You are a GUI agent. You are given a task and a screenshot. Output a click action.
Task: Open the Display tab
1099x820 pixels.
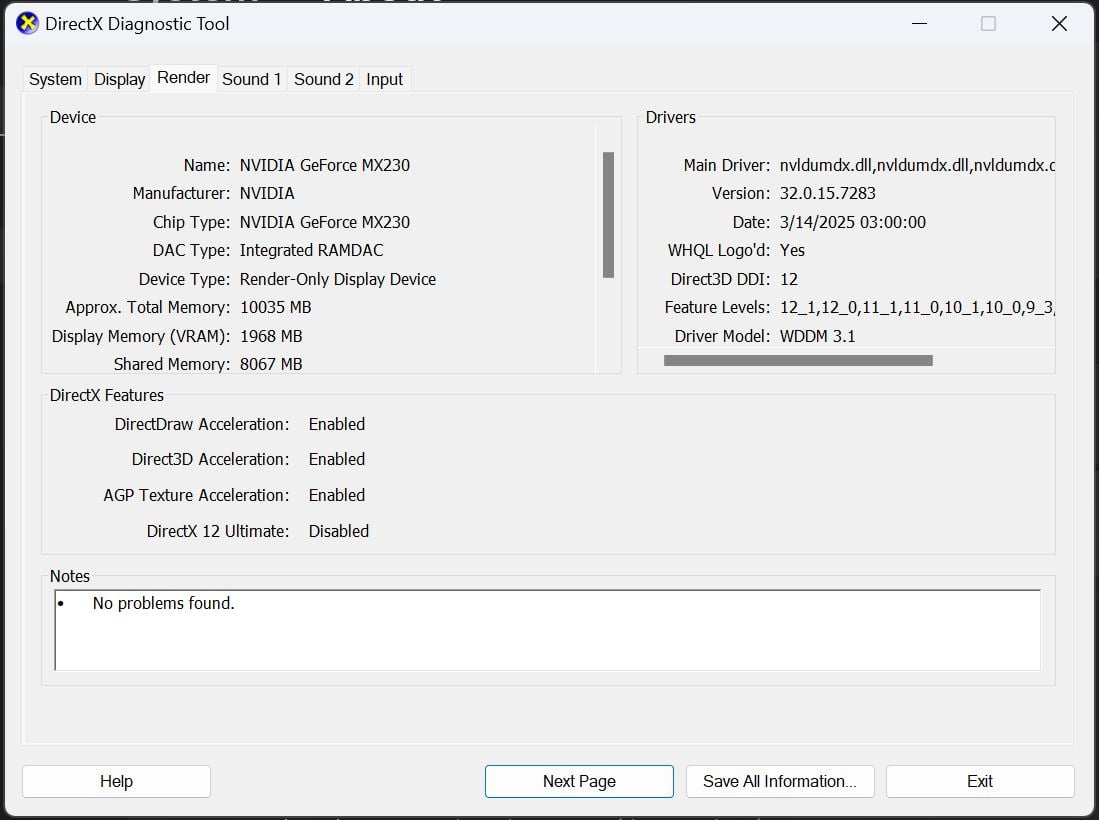pyautogui.click(x=119, y=79)
